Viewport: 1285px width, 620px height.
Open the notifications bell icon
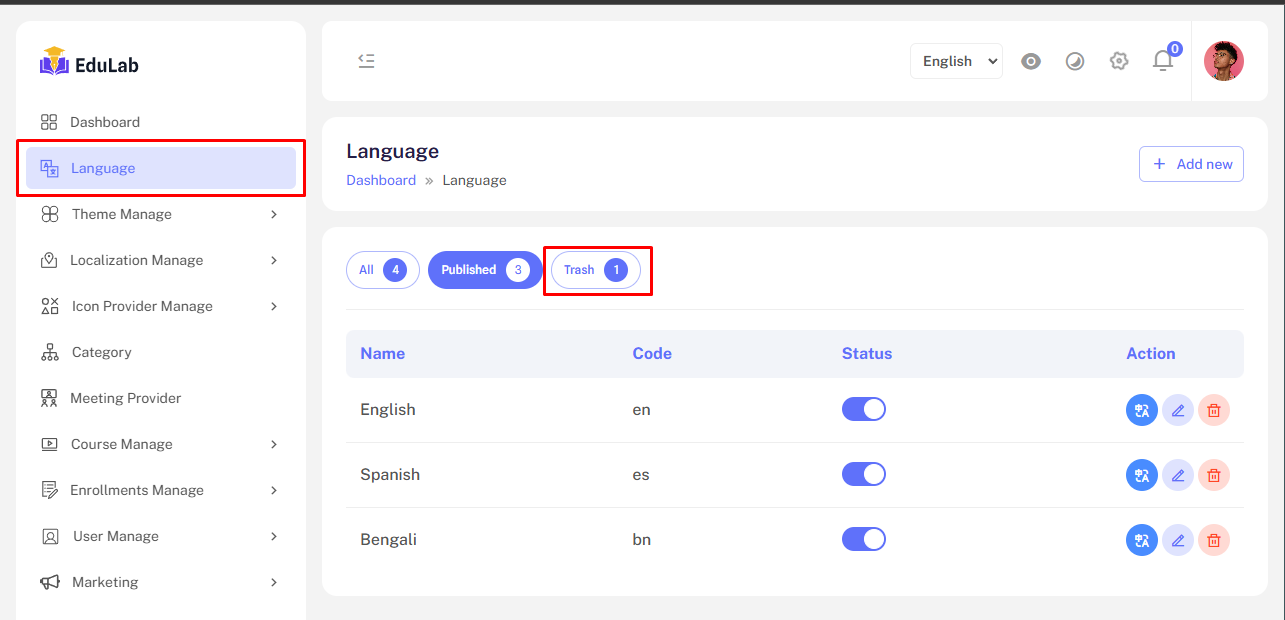pyautogui.click(x=1162, y=61)
